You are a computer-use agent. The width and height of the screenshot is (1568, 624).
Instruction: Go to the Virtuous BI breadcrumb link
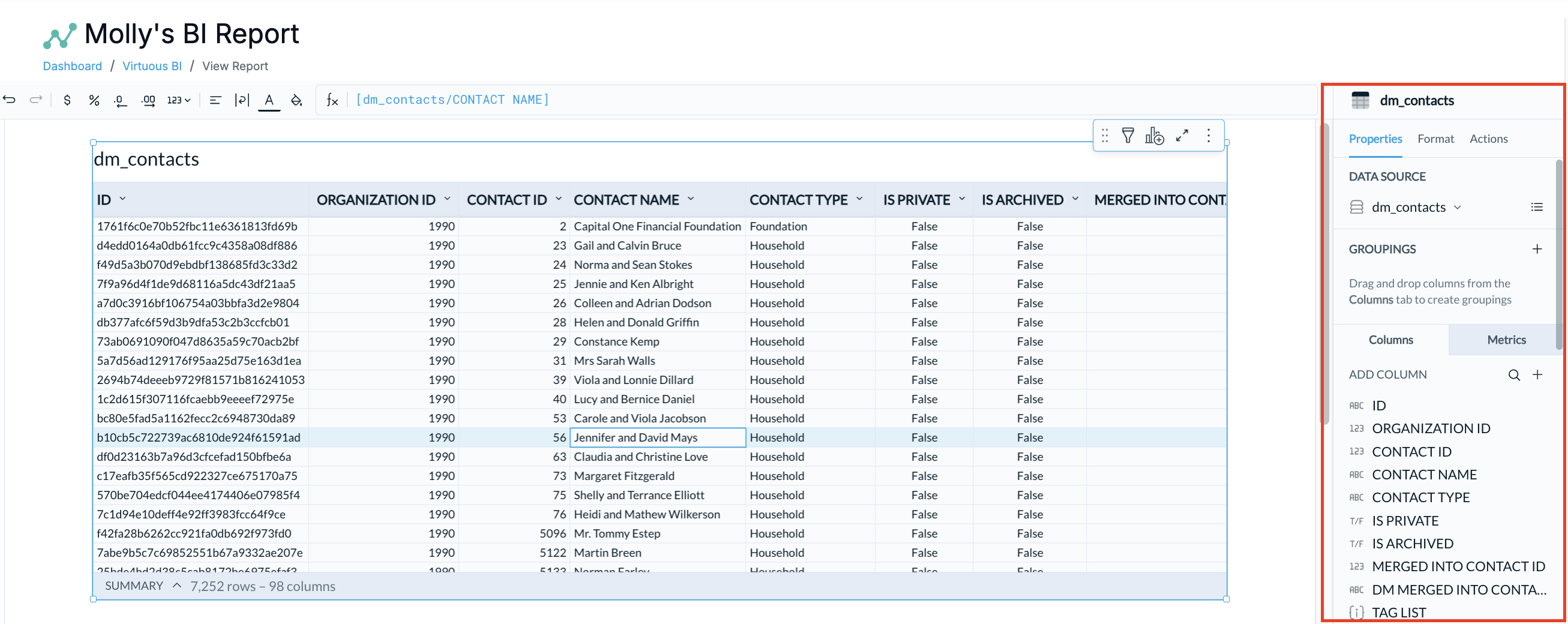152,66
